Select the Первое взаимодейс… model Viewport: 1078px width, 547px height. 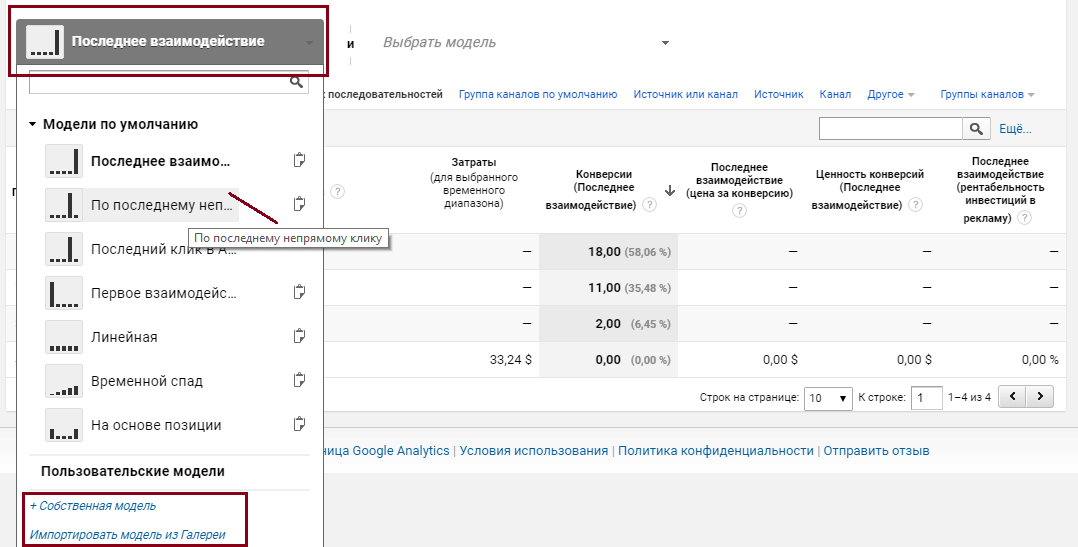point(164,293)
